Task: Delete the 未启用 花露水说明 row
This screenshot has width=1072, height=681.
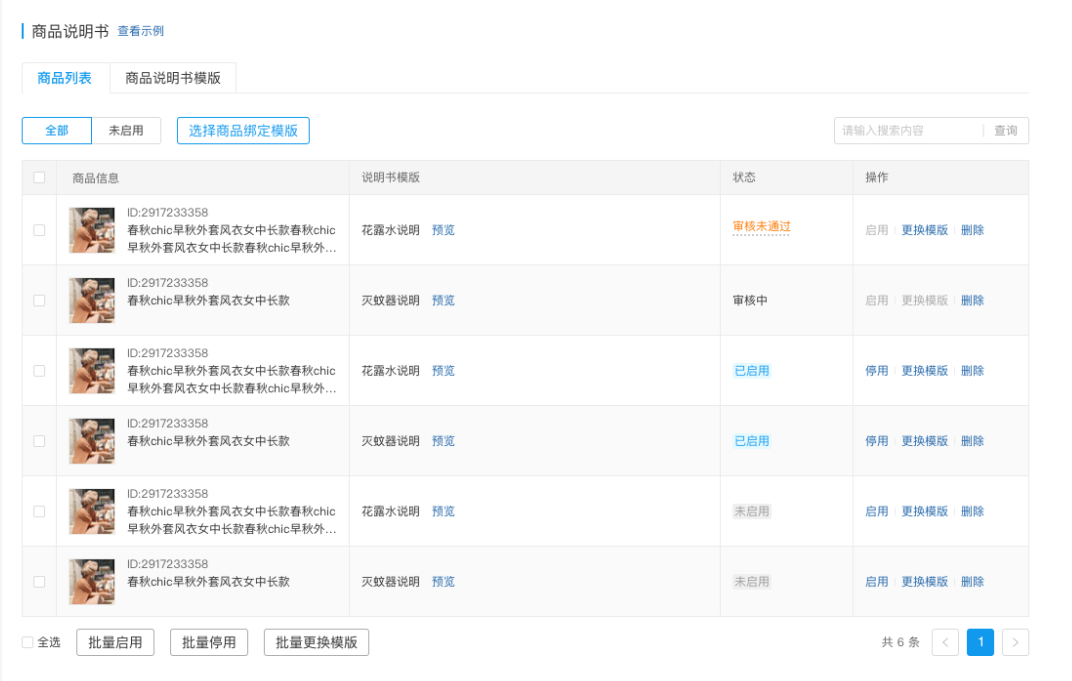Action: point(972,512)
